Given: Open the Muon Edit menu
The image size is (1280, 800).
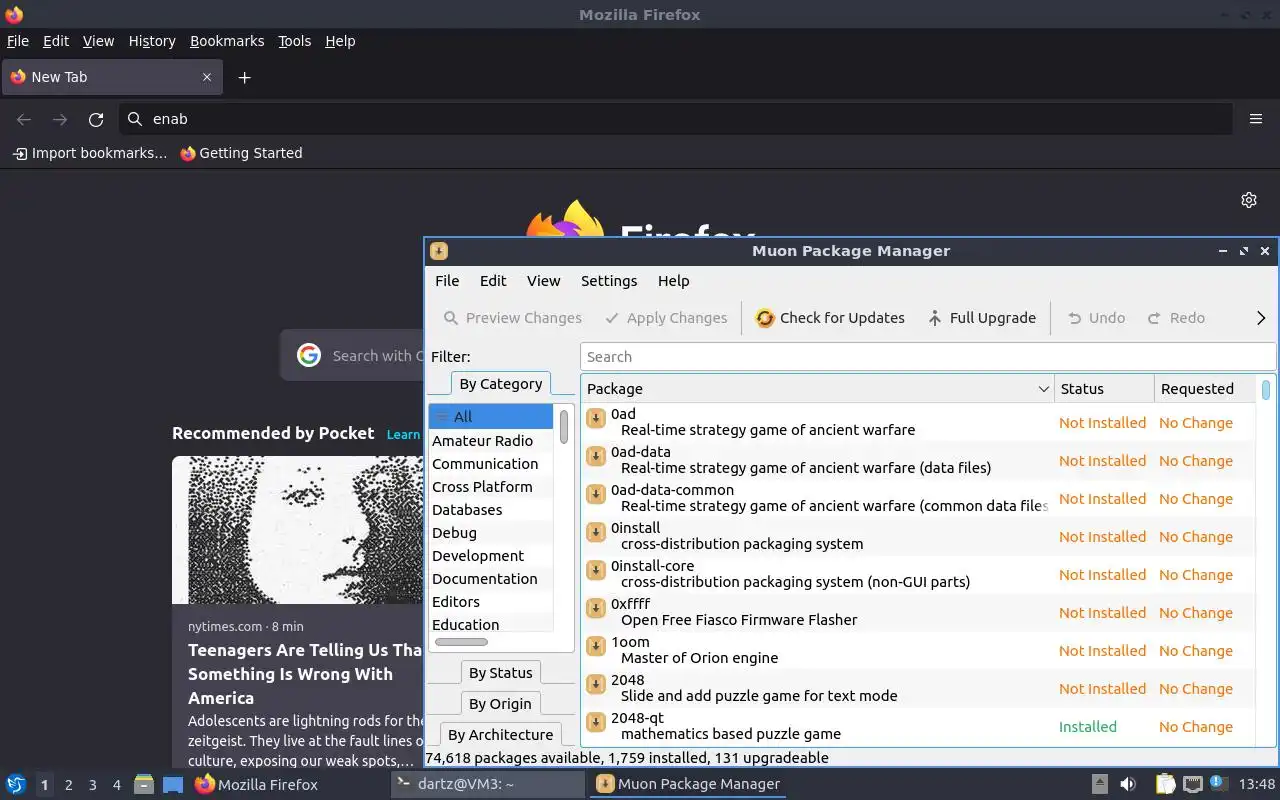Looking at the screenshot, I should pos(493,281).
